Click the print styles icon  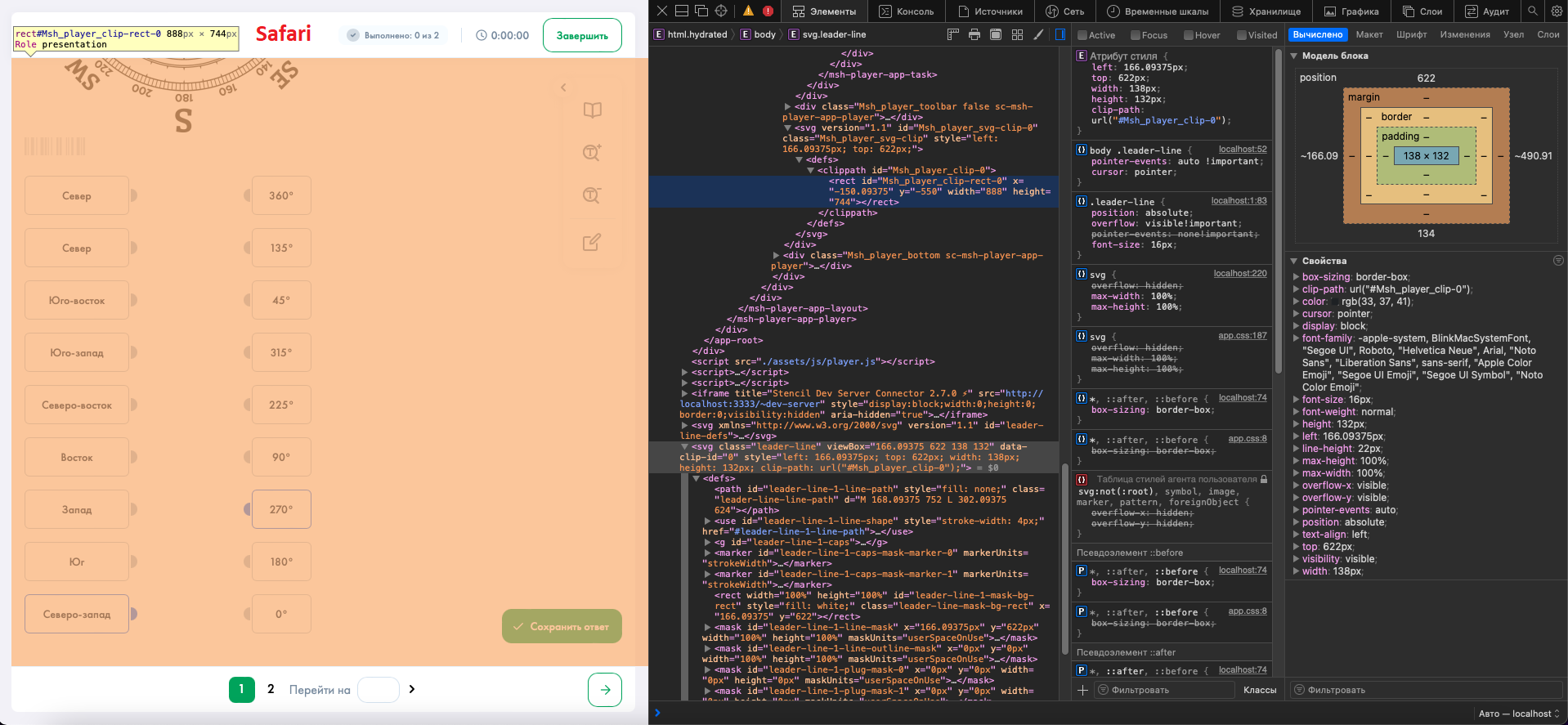974,34
